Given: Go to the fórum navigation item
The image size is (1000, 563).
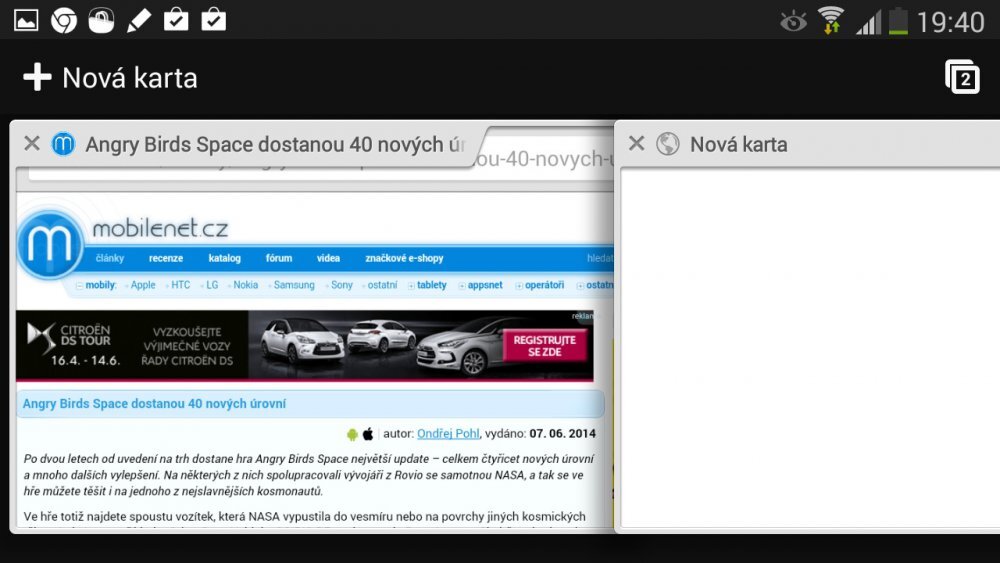Looking at the screenshot, I should 279,258.
